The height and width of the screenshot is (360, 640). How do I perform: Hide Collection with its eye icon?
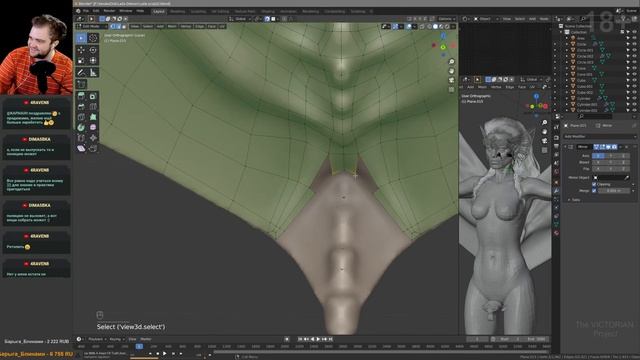point(634,32)
